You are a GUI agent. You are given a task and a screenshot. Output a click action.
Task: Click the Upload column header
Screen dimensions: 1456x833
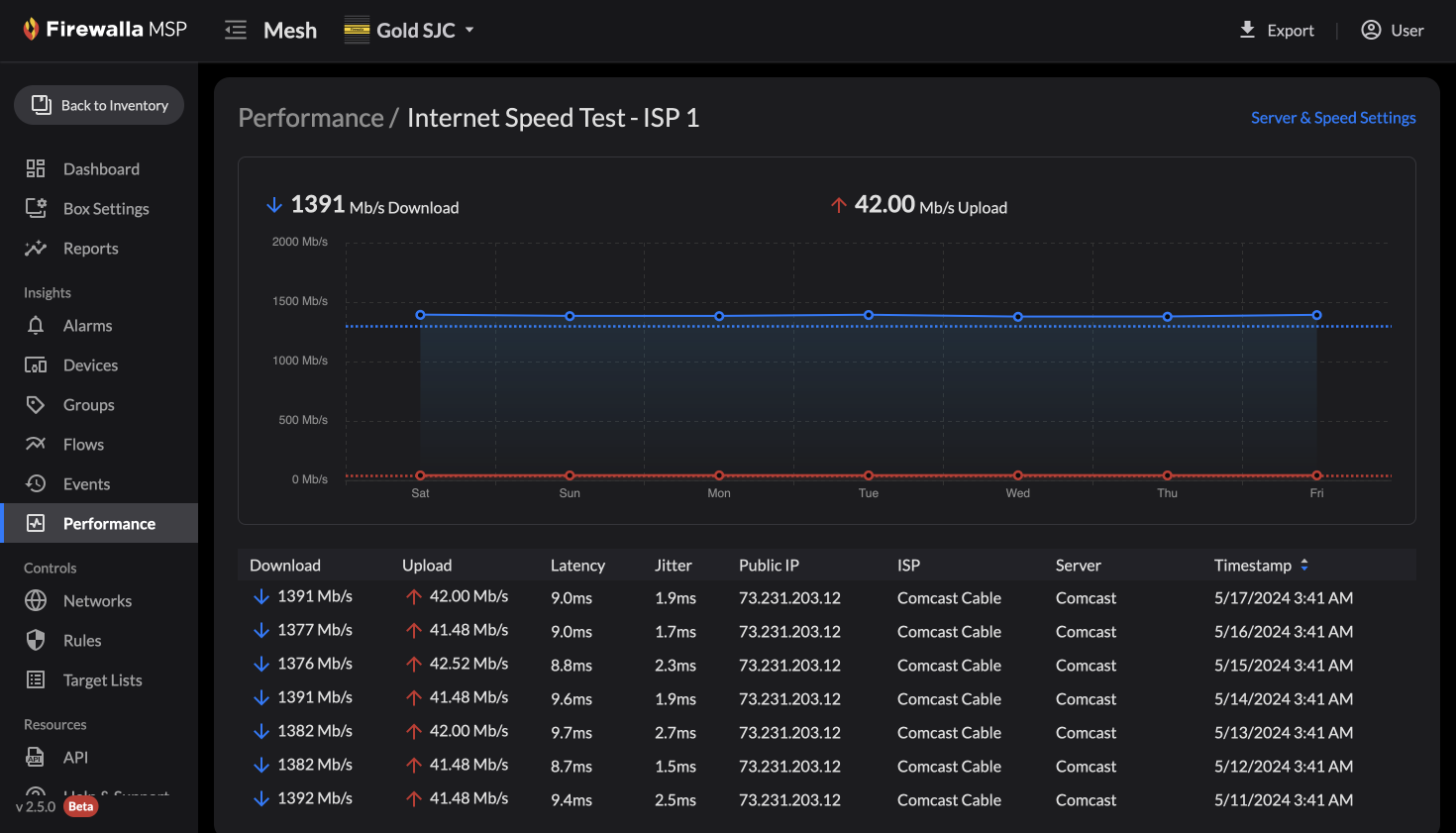(427, 565)
